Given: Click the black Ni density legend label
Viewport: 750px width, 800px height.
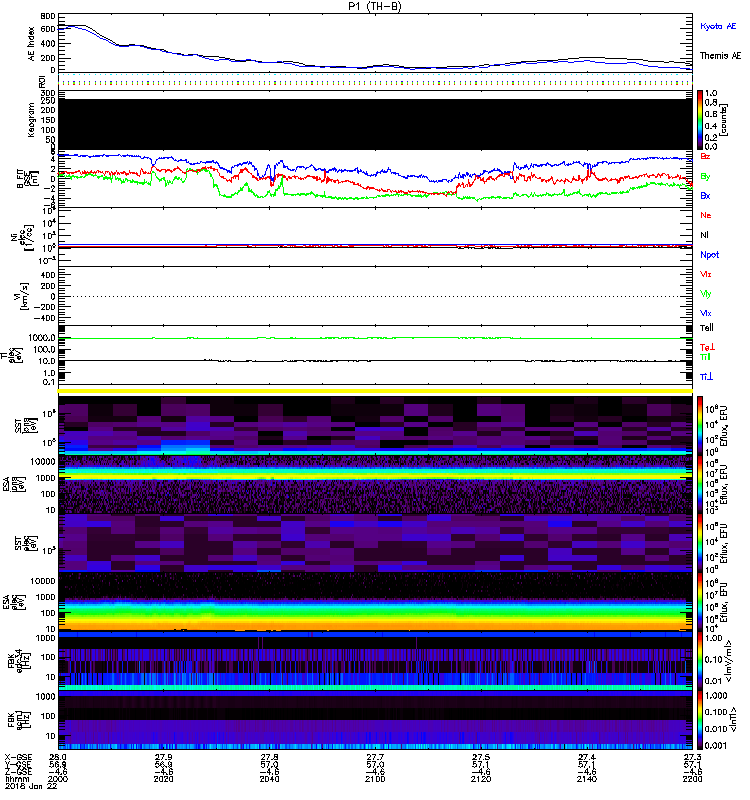Looking at the screenshot, I should pos(705,235).
